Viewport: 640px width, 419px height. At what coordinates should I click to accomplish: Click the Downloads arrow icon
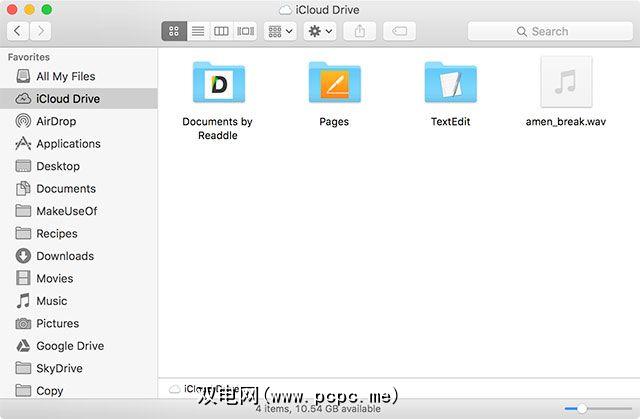click(x=23, y=256)
